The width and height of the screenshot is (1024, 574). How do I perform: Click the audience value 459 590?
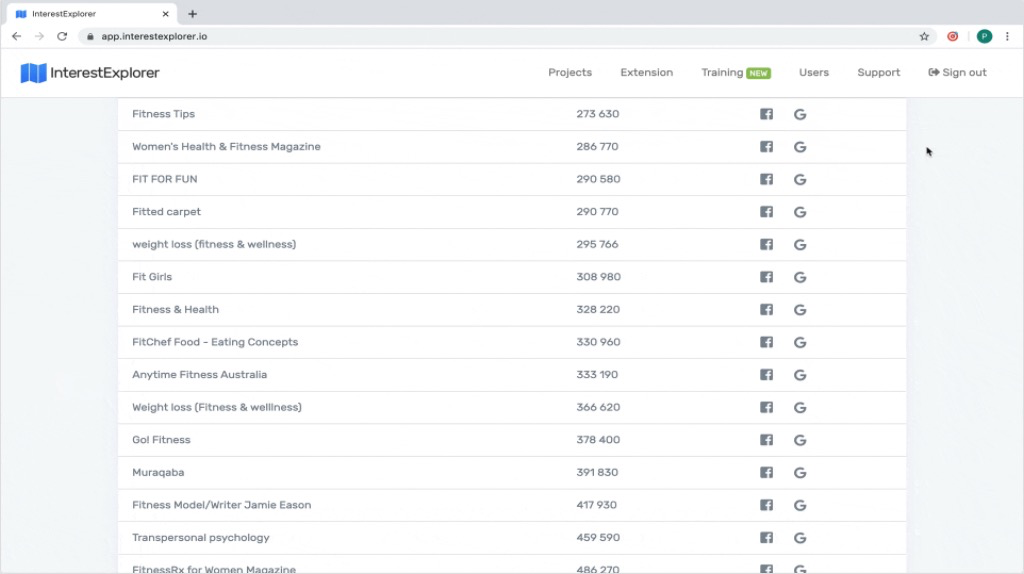click(x=598, y=537)
